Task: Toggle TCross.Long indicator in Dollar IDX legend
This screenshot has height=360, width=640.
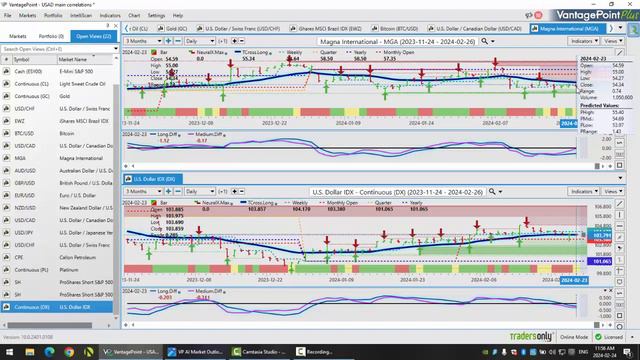Action: coord(259,202)
